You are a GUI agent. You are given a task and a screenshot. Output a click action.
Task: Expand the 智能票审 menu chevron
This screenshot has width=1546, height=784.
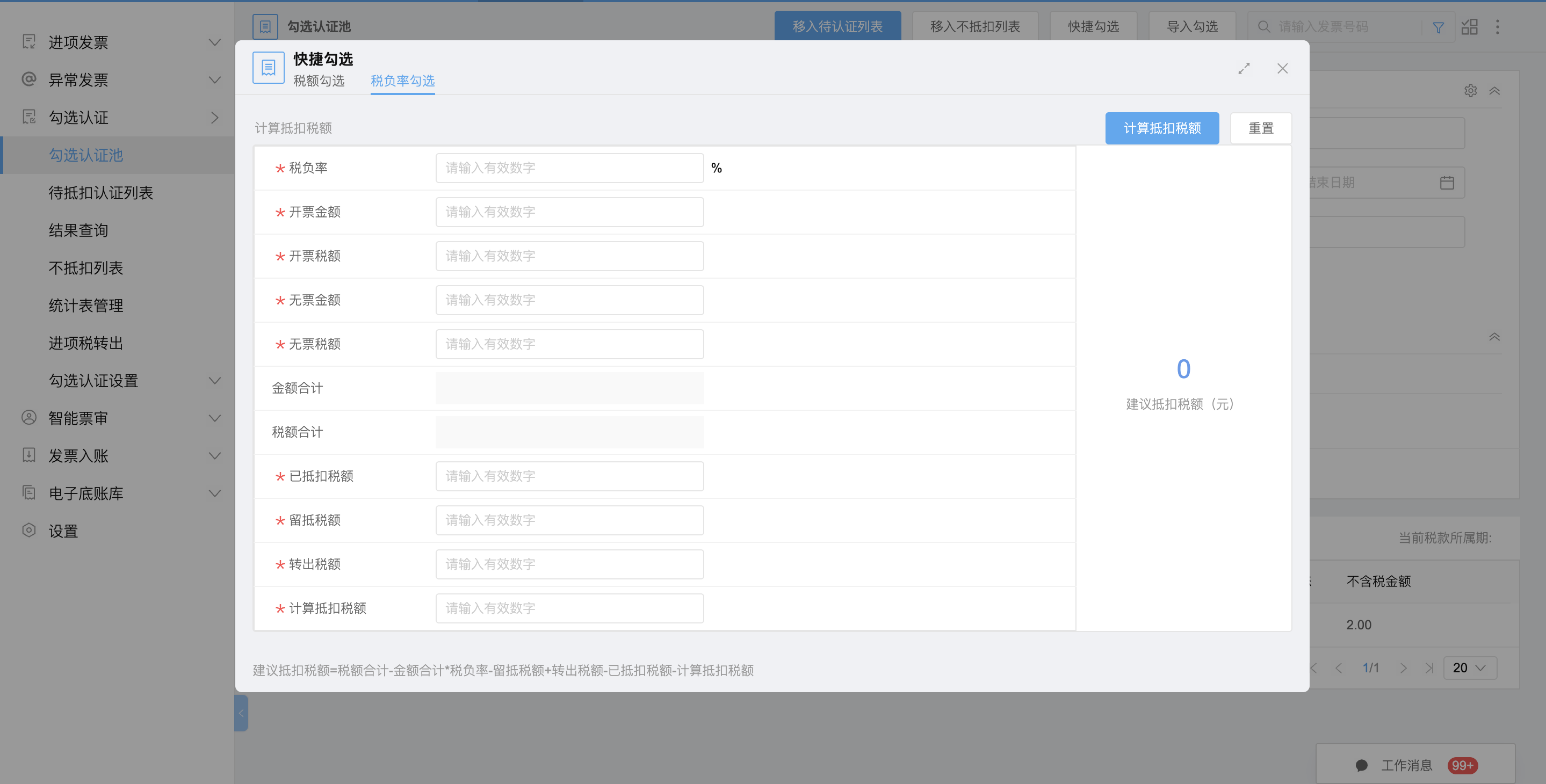pos(214,417)
